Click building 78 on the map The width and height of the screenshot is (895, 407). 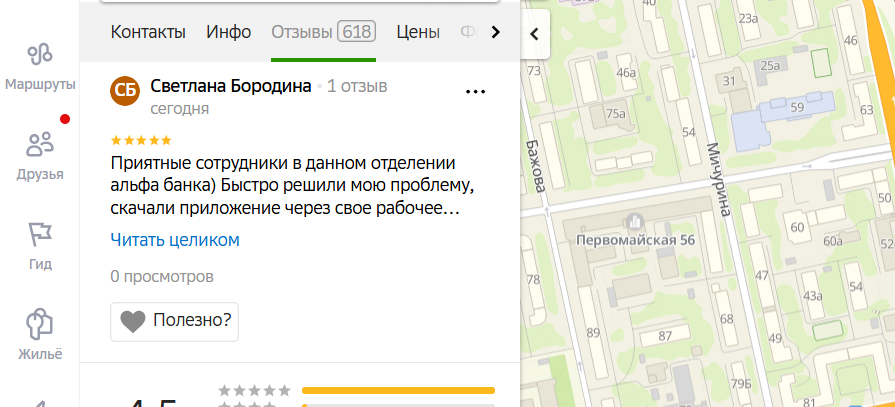pyautogui.click(x=533, y=280)
